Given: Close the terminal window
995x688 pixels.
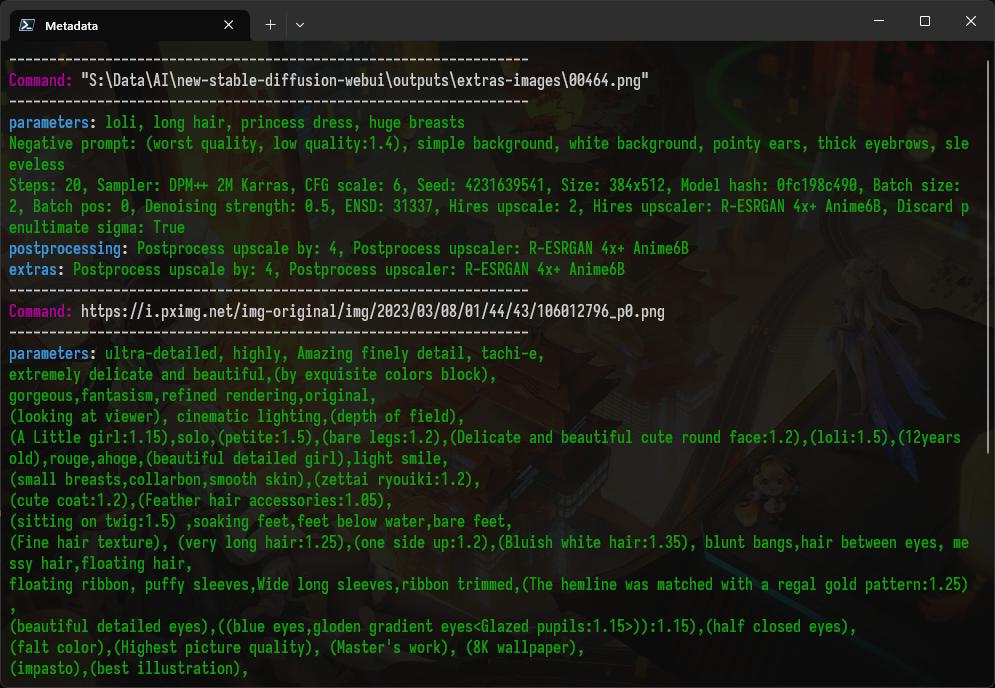Looking at the screenshot, I should [970, 21].
